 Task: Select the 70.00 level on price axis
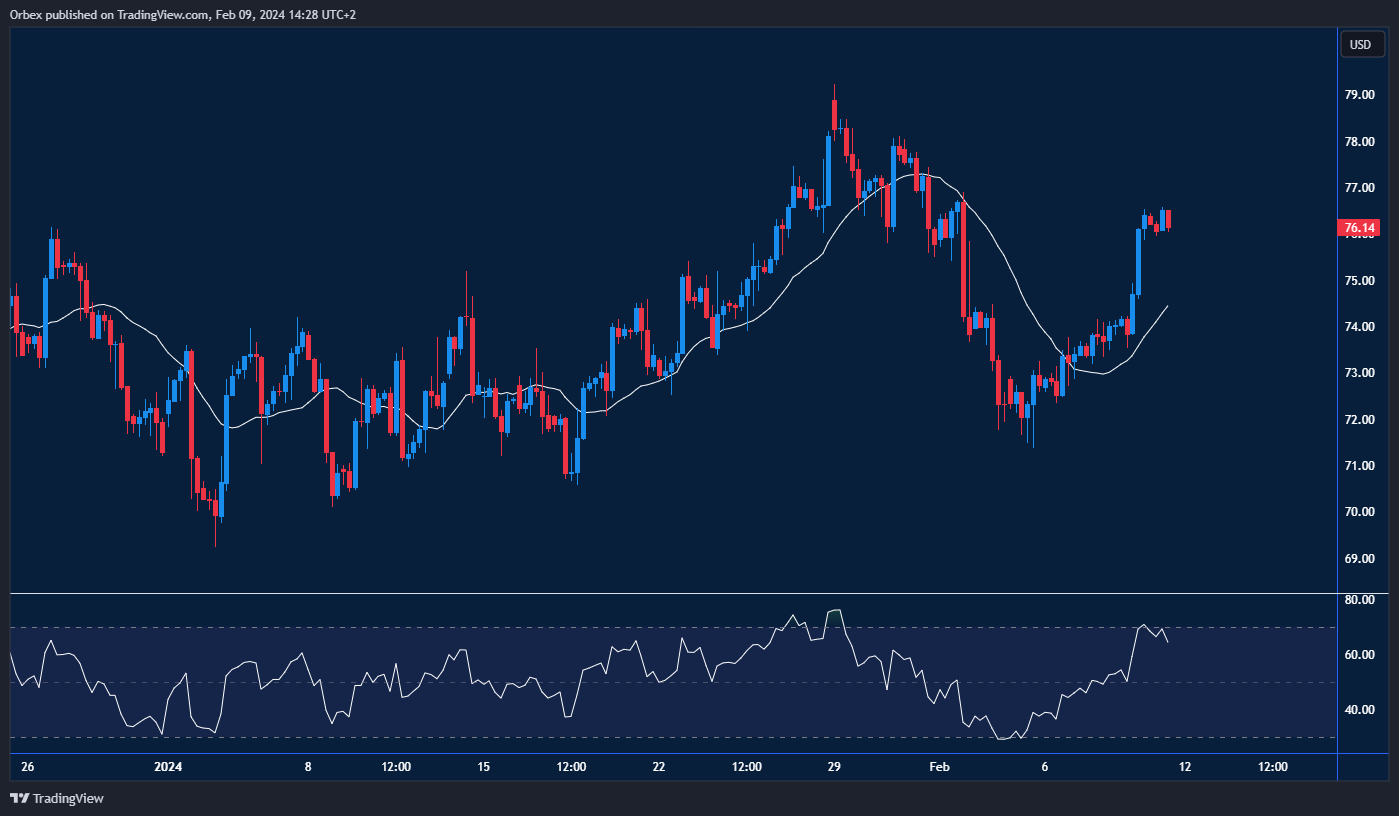click(x=1359, y=512)
